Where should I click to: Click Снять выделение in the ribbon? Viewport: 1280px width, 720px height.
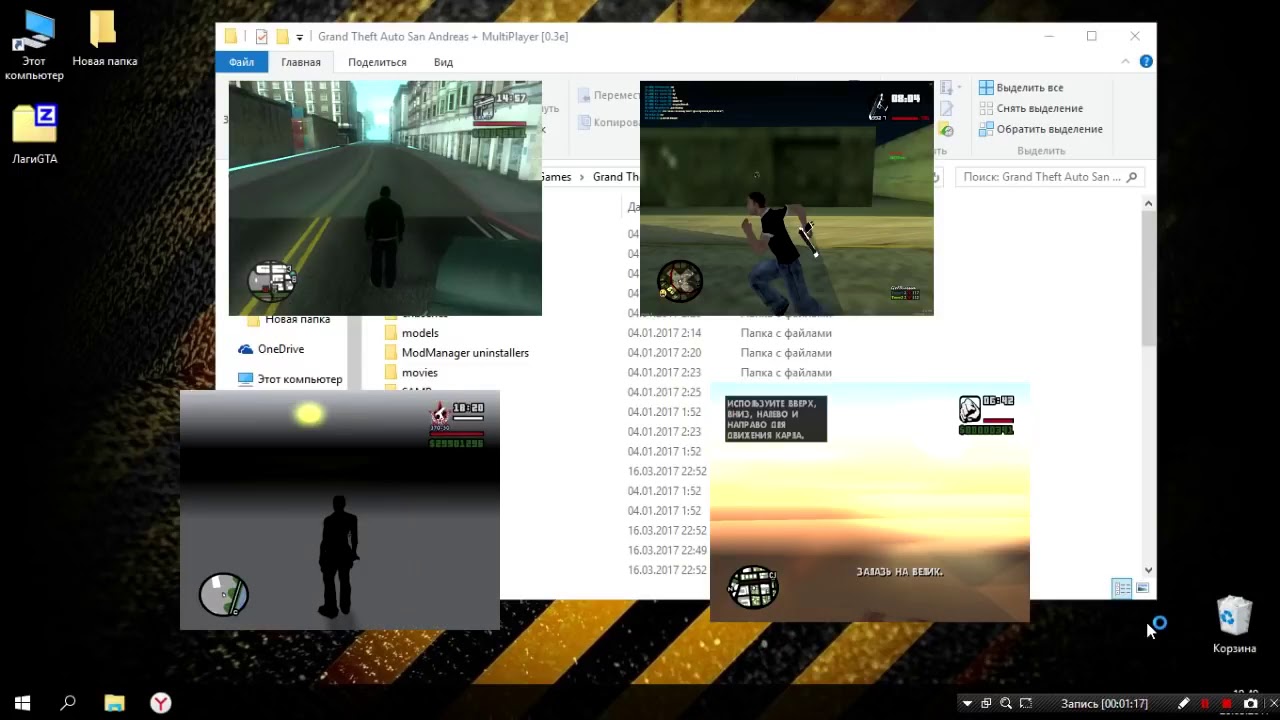point(1030,108)
